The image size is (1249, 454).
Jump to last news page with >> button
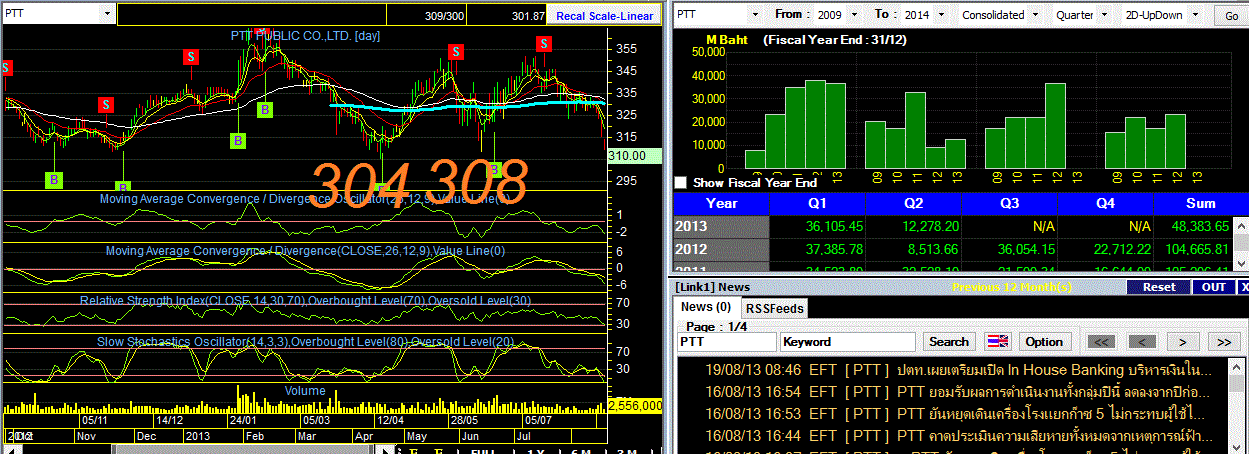pos(1223,341)
